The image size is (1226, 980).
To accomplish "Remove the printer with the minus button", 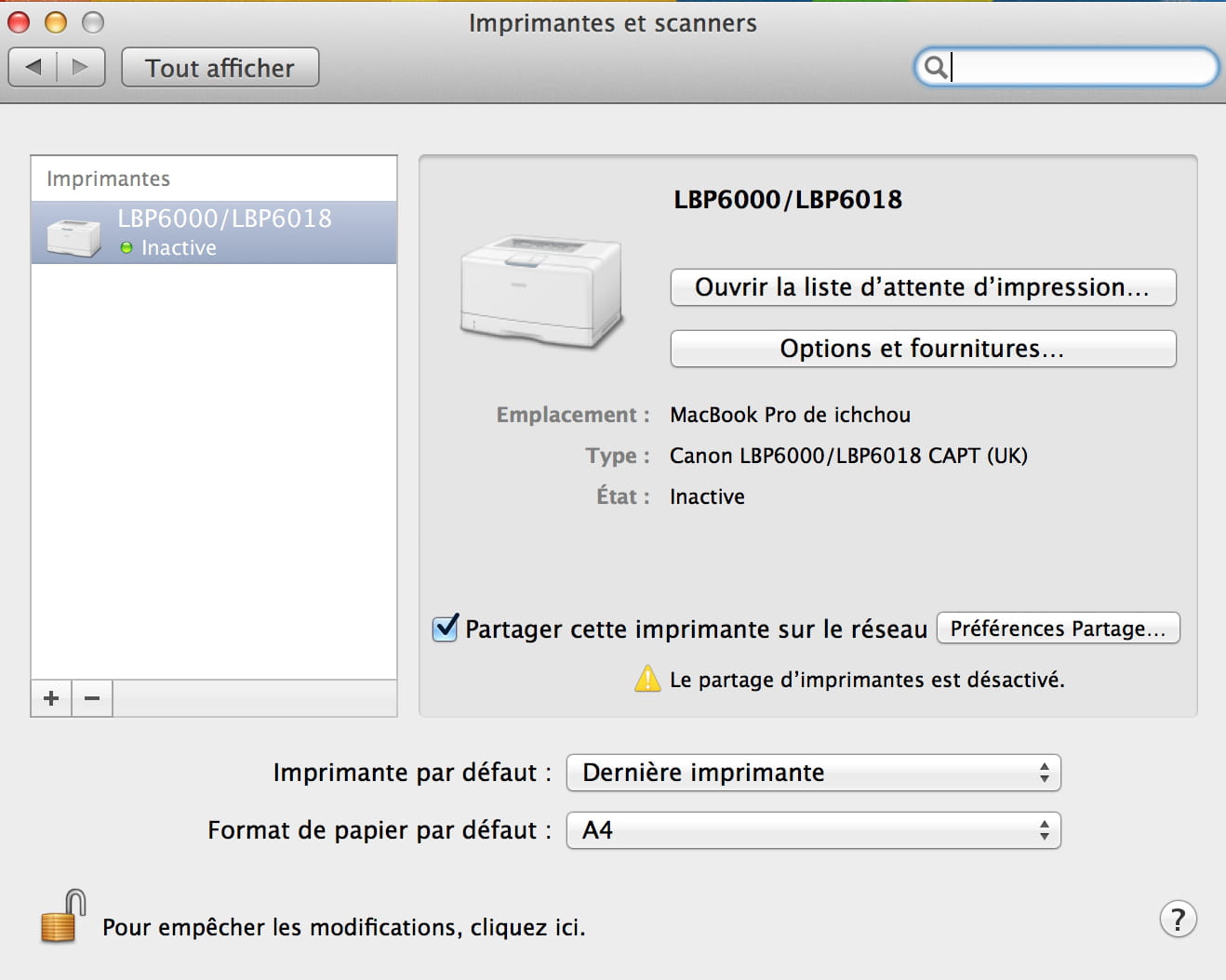I will [92, 698].
